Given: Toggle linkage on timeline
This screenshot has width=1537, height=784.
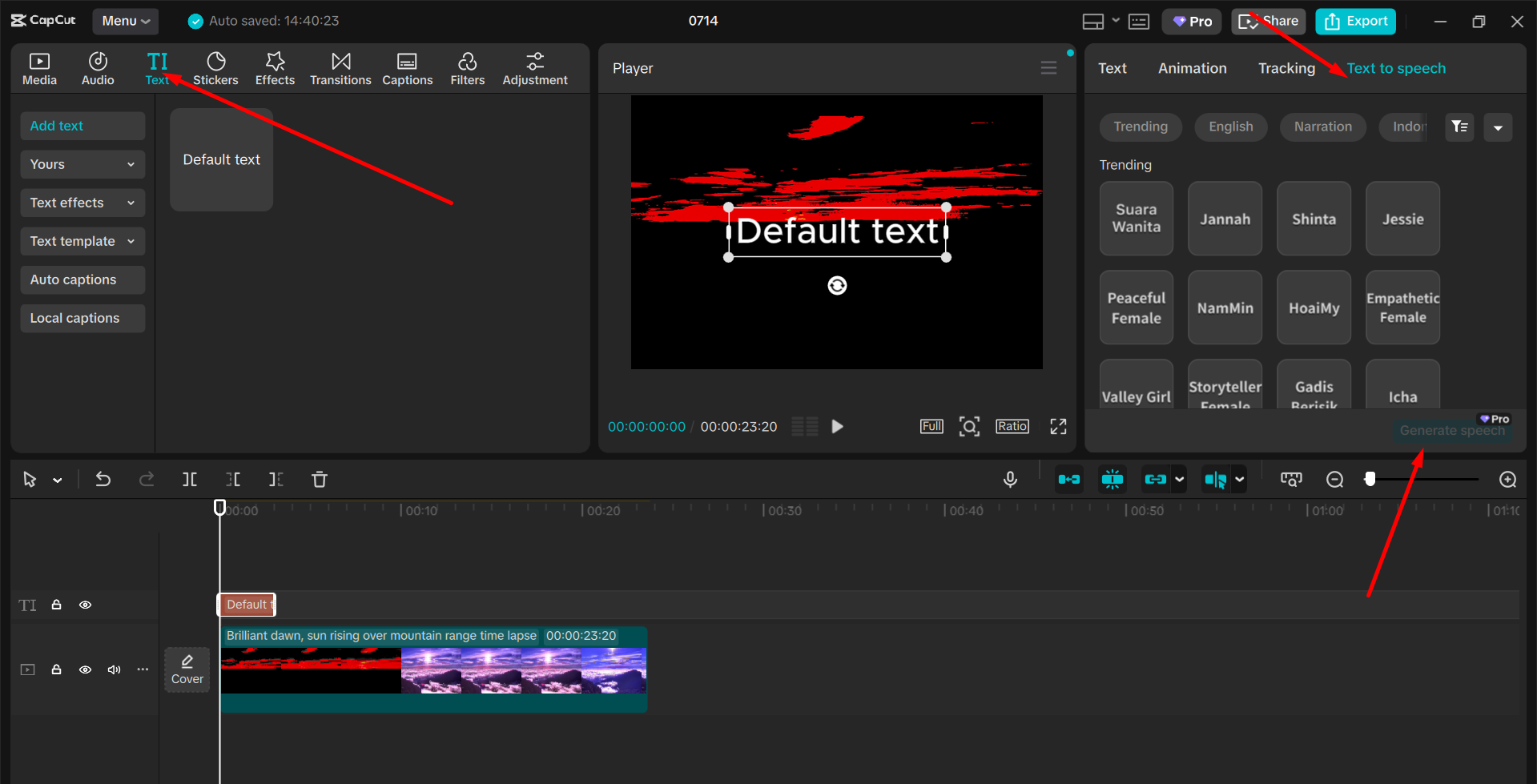Looking at the screenshot, I should (1155, 479).
